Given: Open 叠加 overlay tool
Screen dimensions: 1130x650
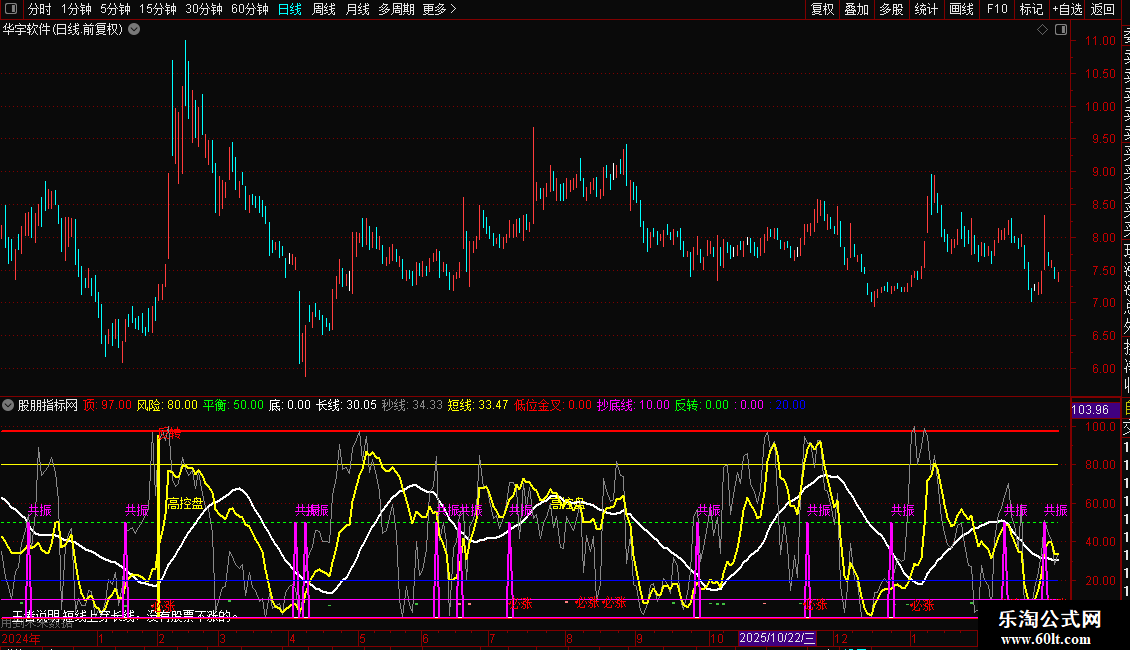Looking at the screenshot, I should pos(856,9).
